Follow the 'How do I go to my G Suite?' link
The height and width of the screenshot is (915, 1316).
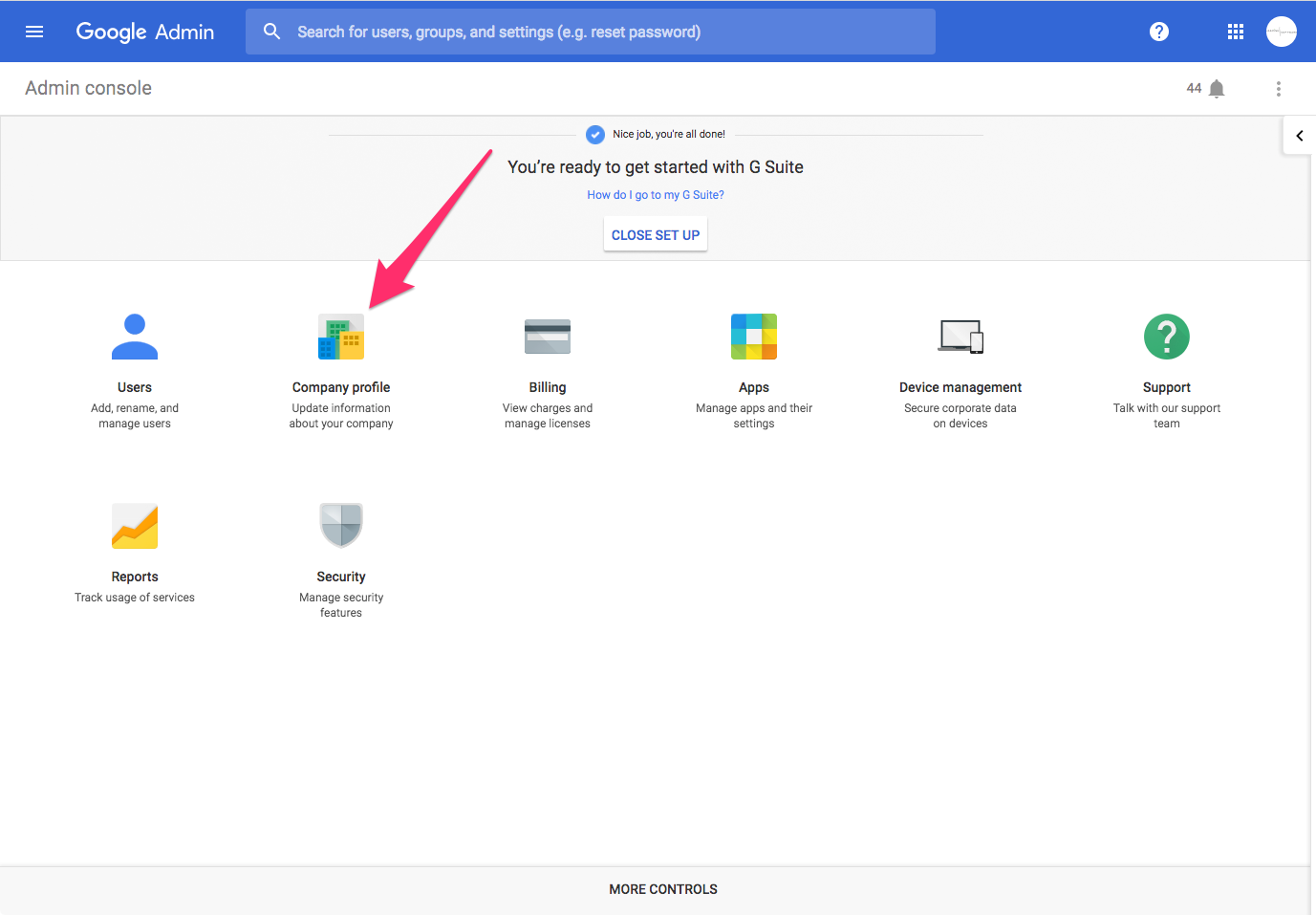[x=656, y=195]
